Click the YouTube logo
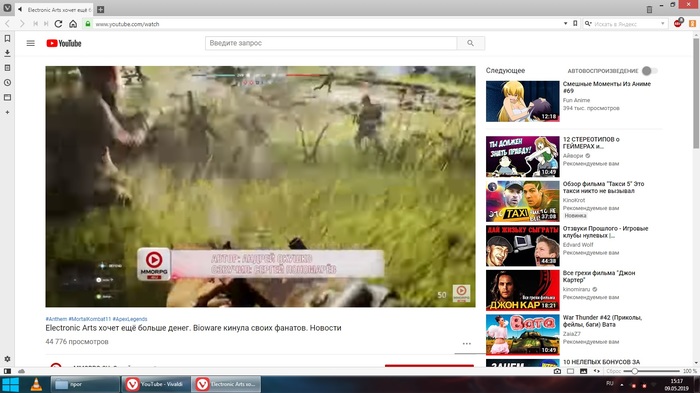The height and width of the screenshot is (393, 700). [x=64, y=43]
